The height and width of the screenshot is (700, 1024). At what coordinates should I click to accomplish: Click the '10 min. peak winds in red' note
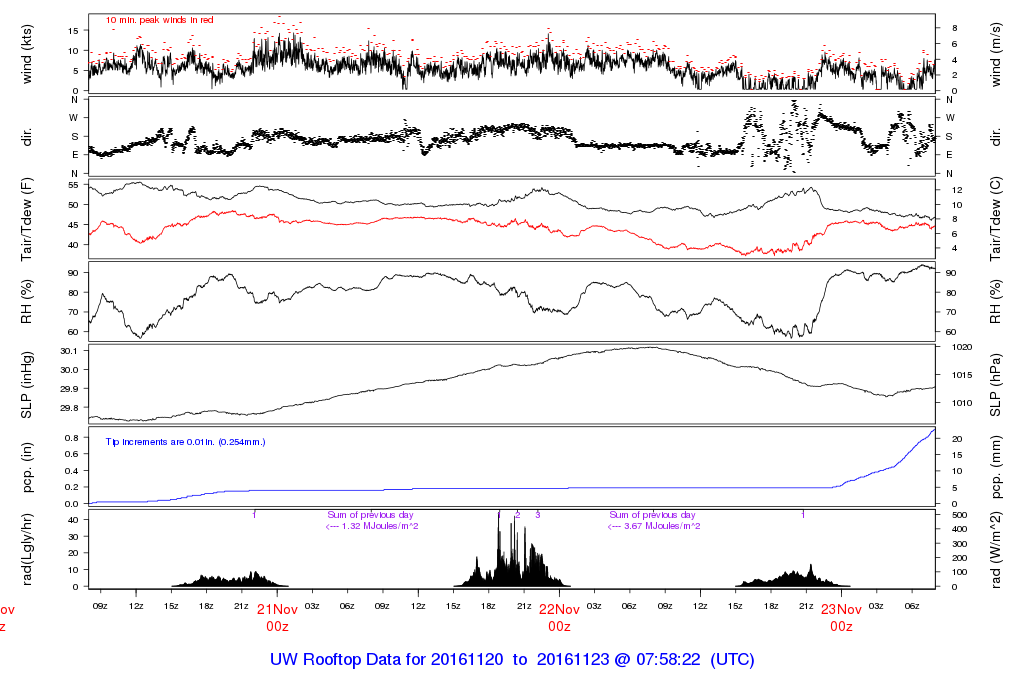click(x=159, y=20)
